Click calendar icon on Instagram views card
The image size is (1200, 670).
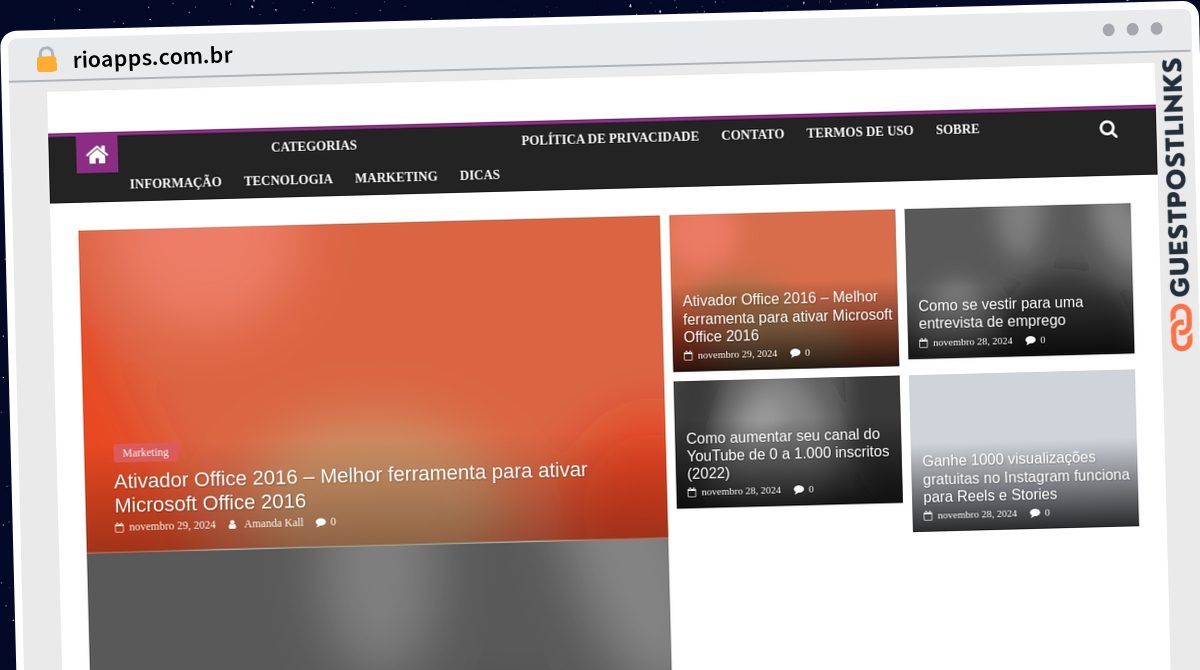[927, 516]
